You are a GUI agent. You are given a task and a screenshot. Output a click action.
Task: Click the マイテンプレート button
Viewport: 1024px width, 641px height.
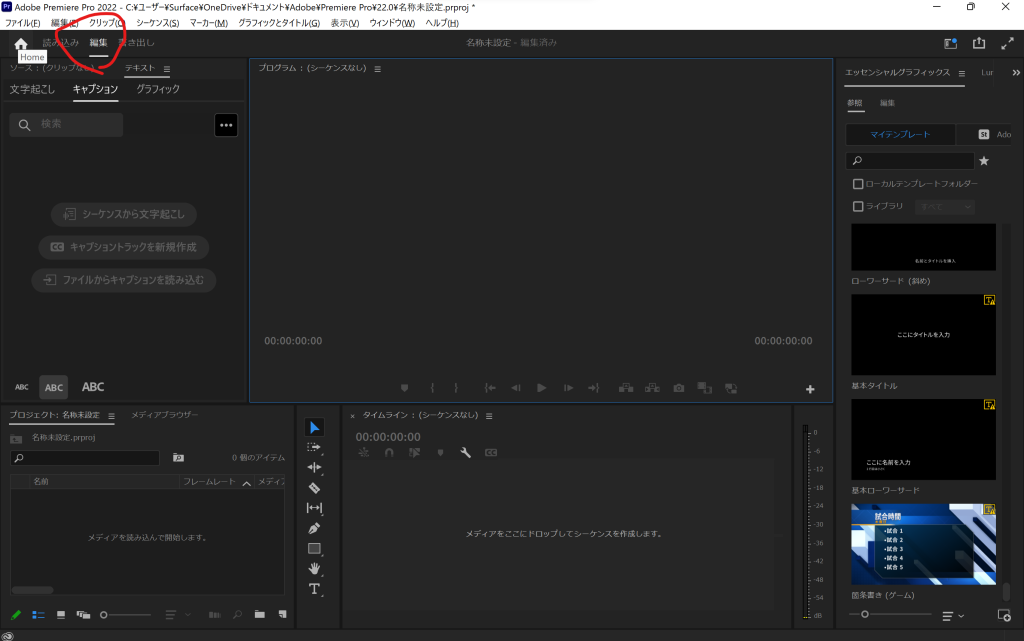pos(899,134)
